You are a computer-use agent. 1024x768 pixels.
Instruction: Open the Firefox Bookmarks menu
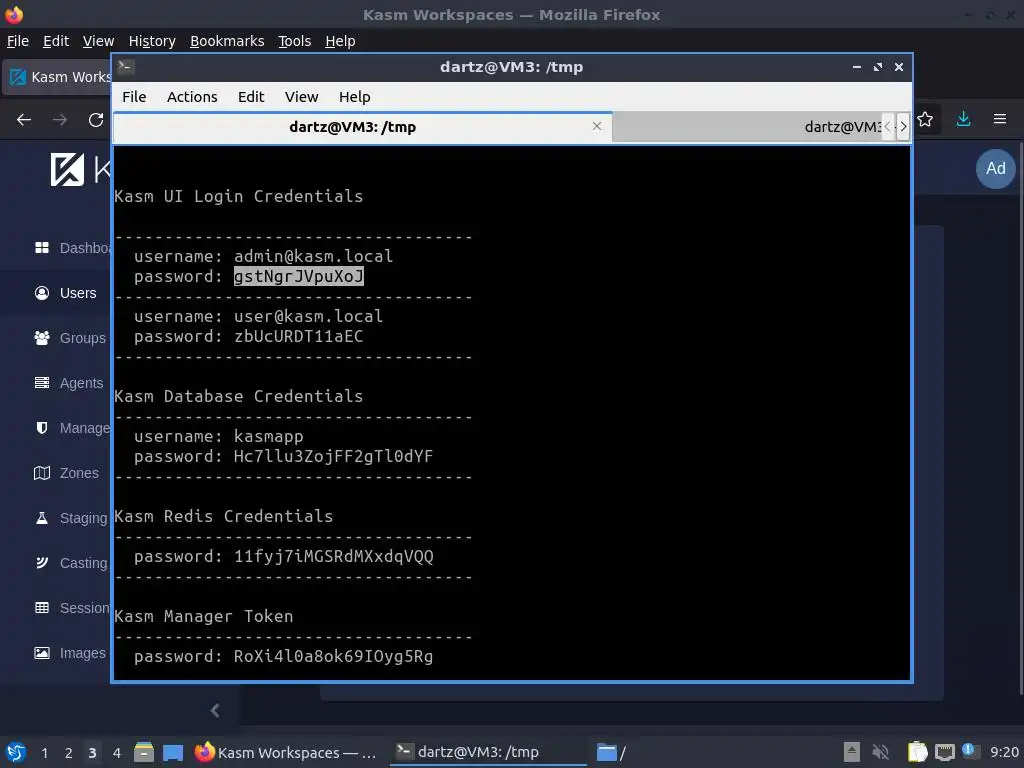point(227,41)
